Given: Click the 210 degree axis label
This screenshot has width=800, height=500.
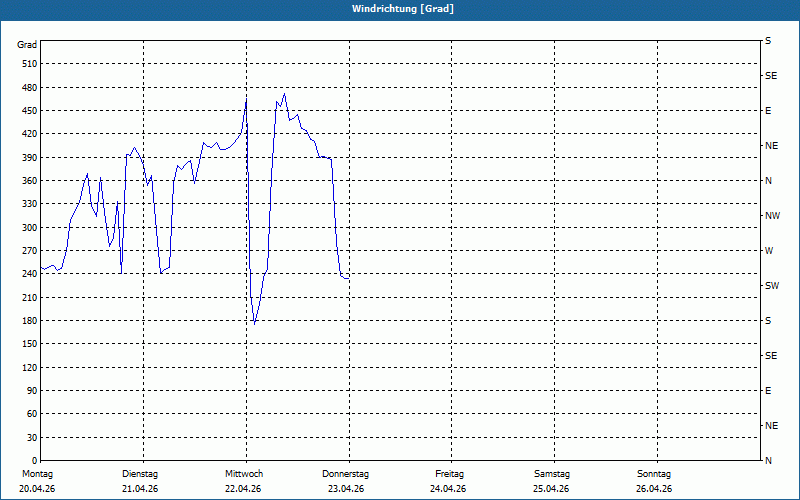Looking at the screenshot, I should point(30,297).
